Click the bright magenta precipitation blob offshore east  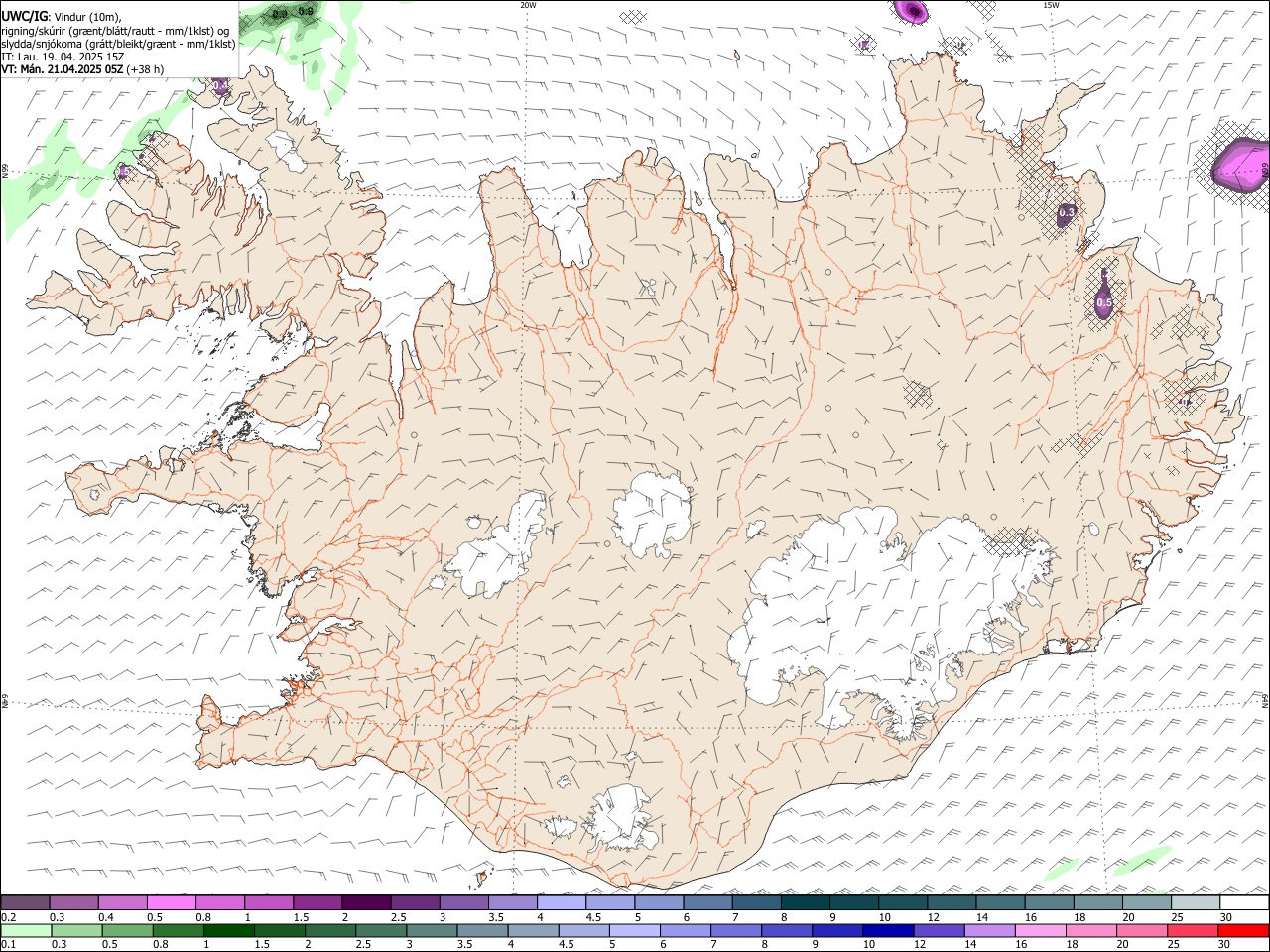1241,166
